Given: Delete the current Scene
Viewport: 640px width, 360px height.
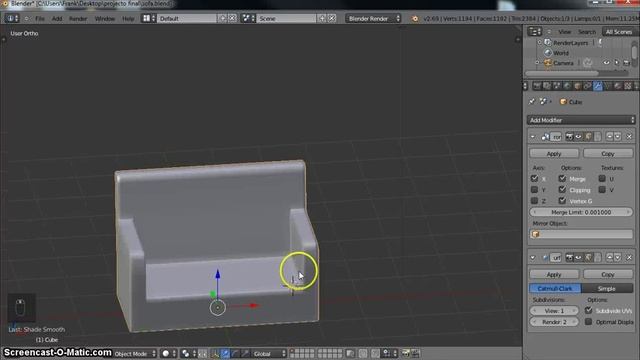Looking at the screenshot, I should tap(332, 18).
